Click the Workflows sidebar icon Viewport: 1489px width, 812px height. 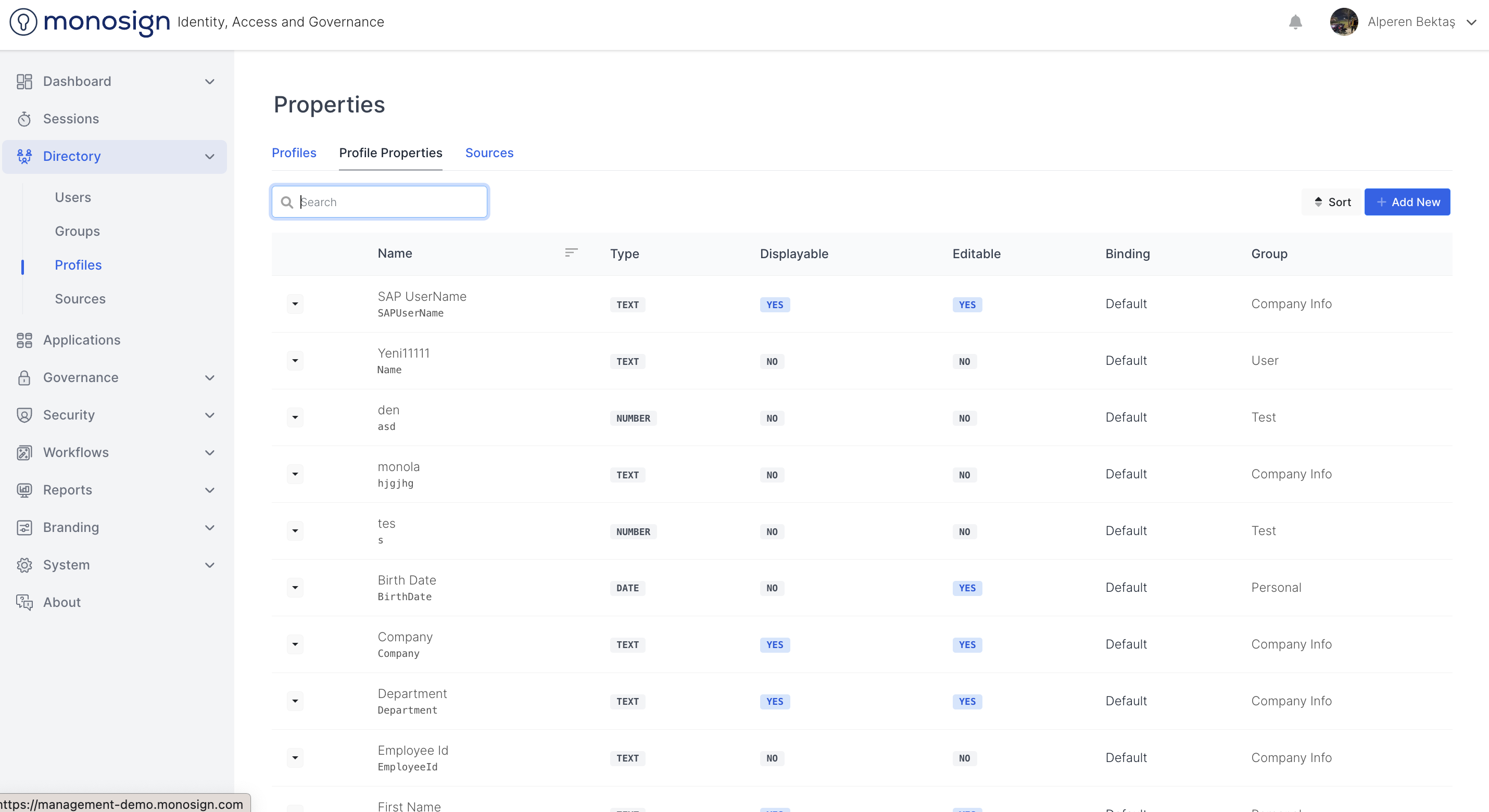tap(24, 452)
